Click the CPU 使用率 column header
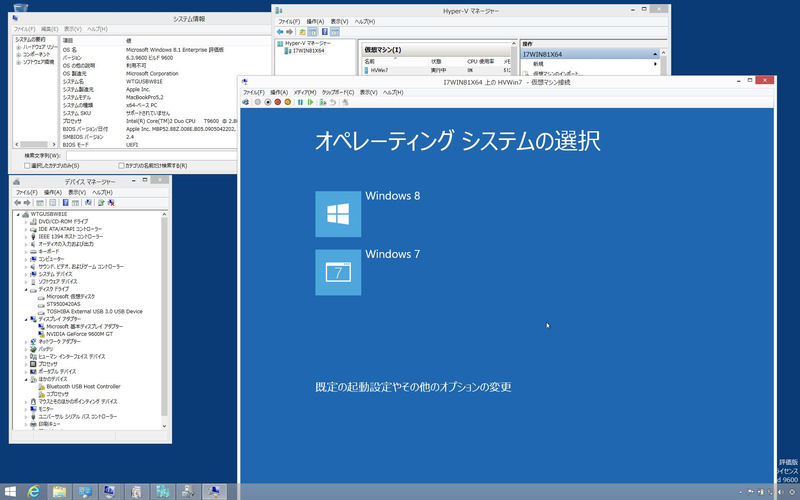Viewport: 800px width, 500px height. [x=481, y=61]
